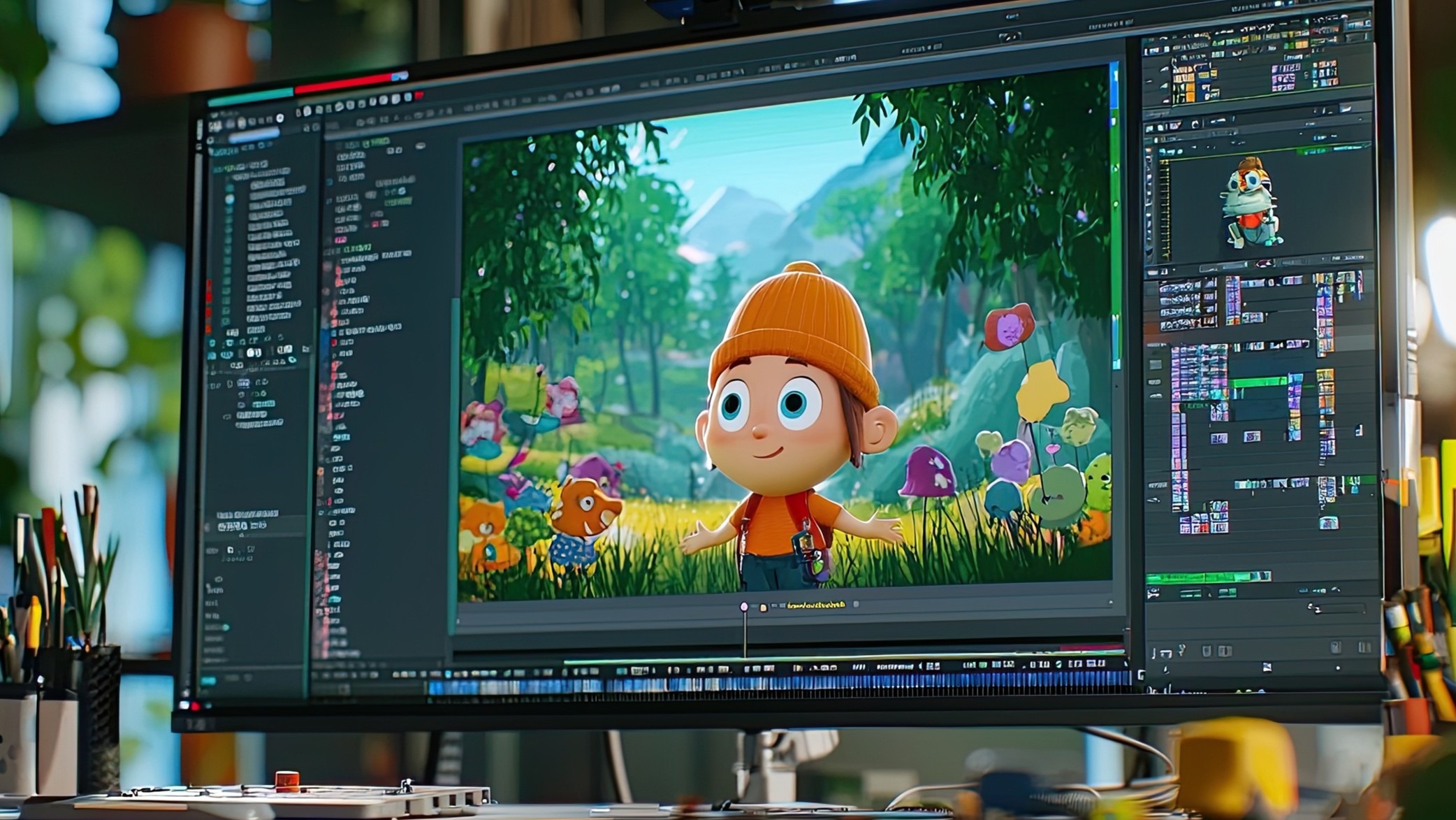Click the green circular icon on bottom timeline strip
This screenshot has width=1456, height=820.
coord(1058,665)
